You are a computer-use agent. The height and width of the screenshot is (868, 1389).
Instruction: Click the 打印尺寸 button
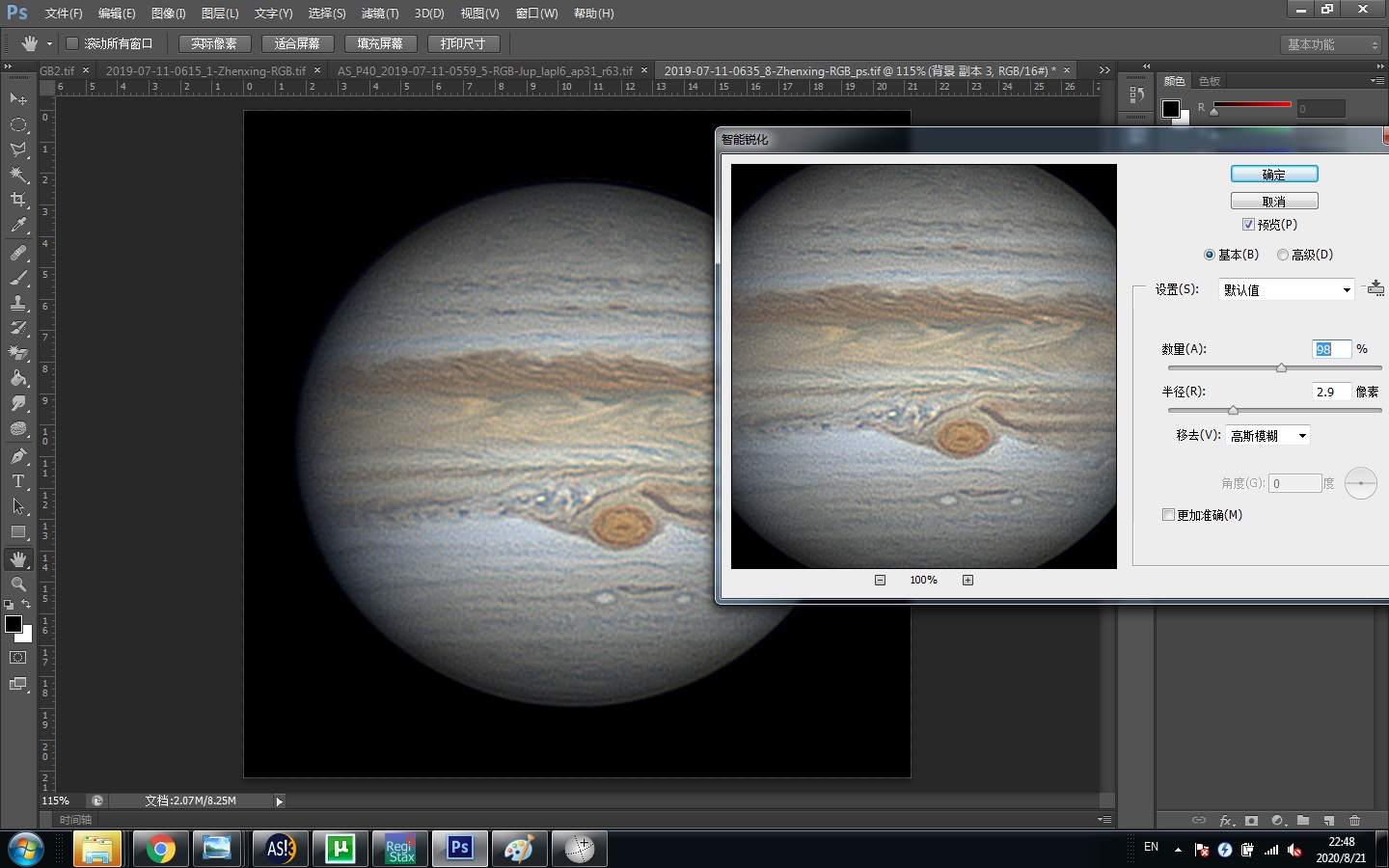click(463, 43)
